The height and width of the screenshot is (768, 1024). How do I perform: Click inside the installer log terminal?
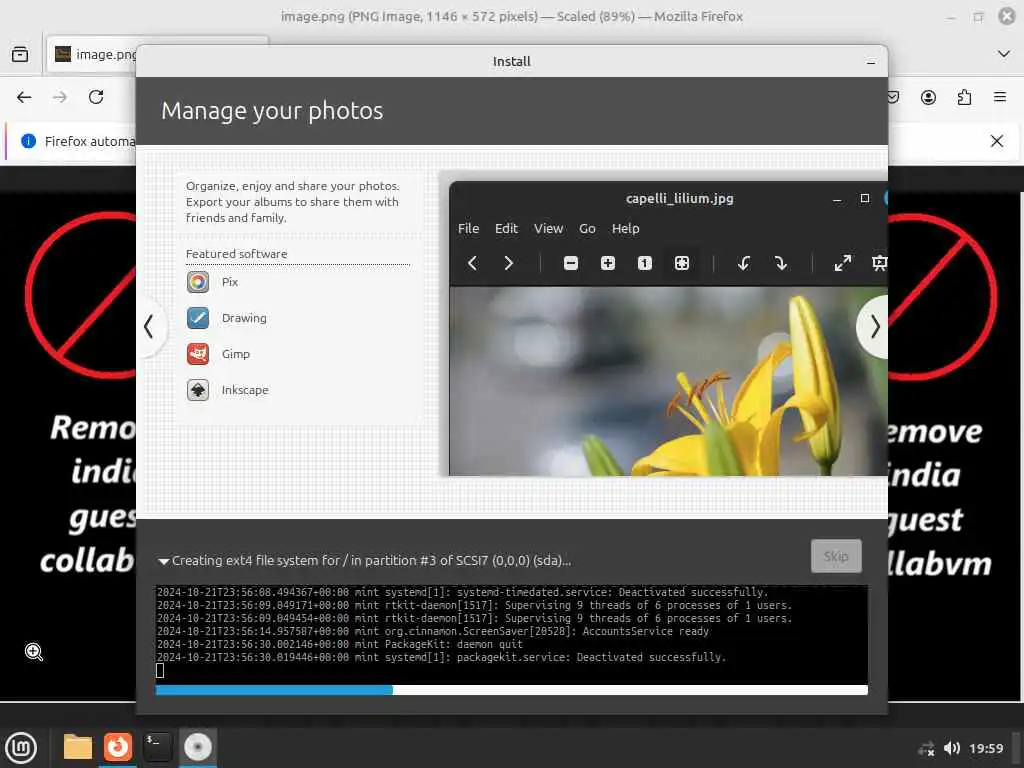click(x=511, y=633)
